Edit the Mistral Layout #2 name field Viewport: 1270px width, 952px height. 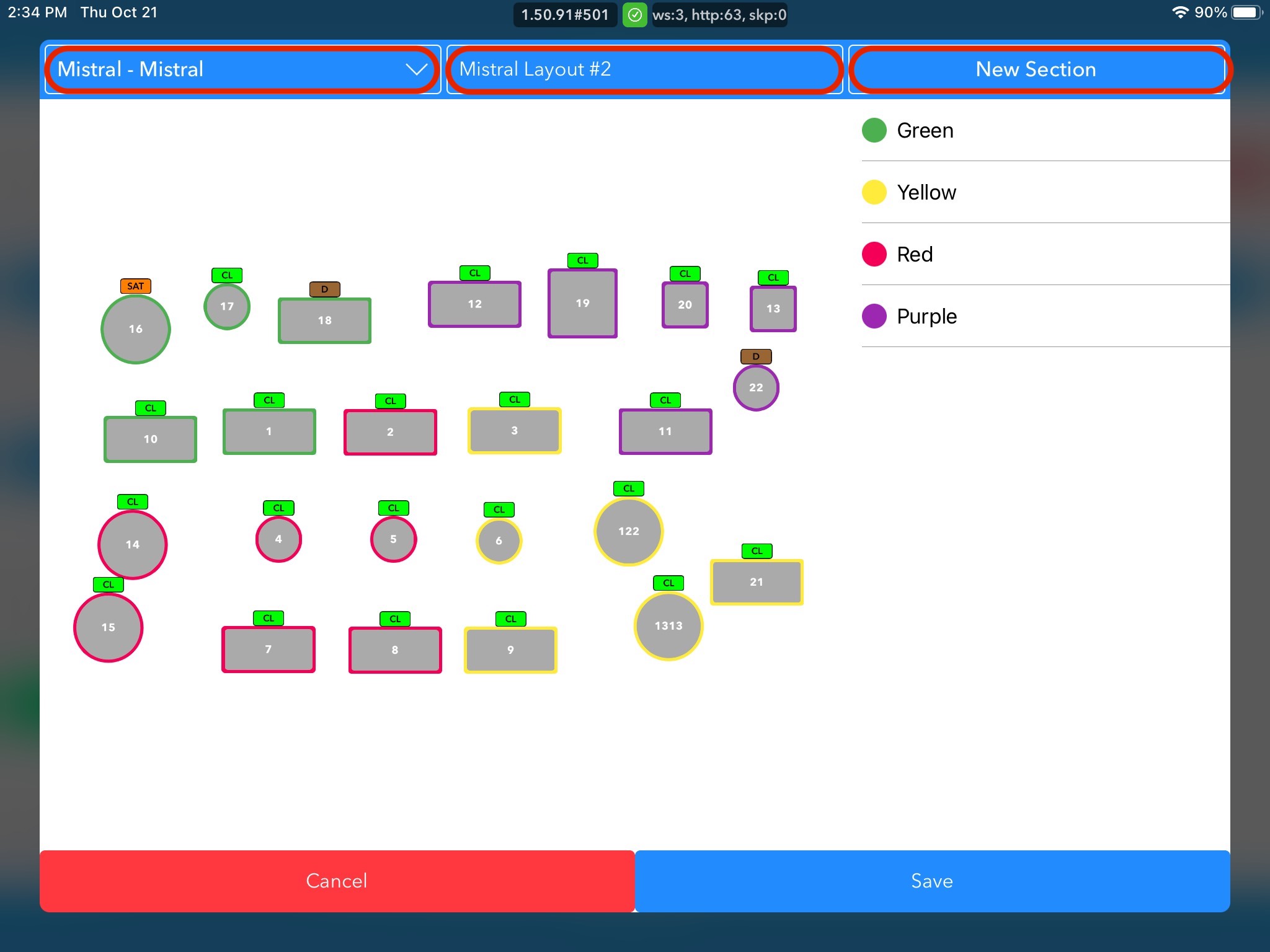click(x=644, y=69)
